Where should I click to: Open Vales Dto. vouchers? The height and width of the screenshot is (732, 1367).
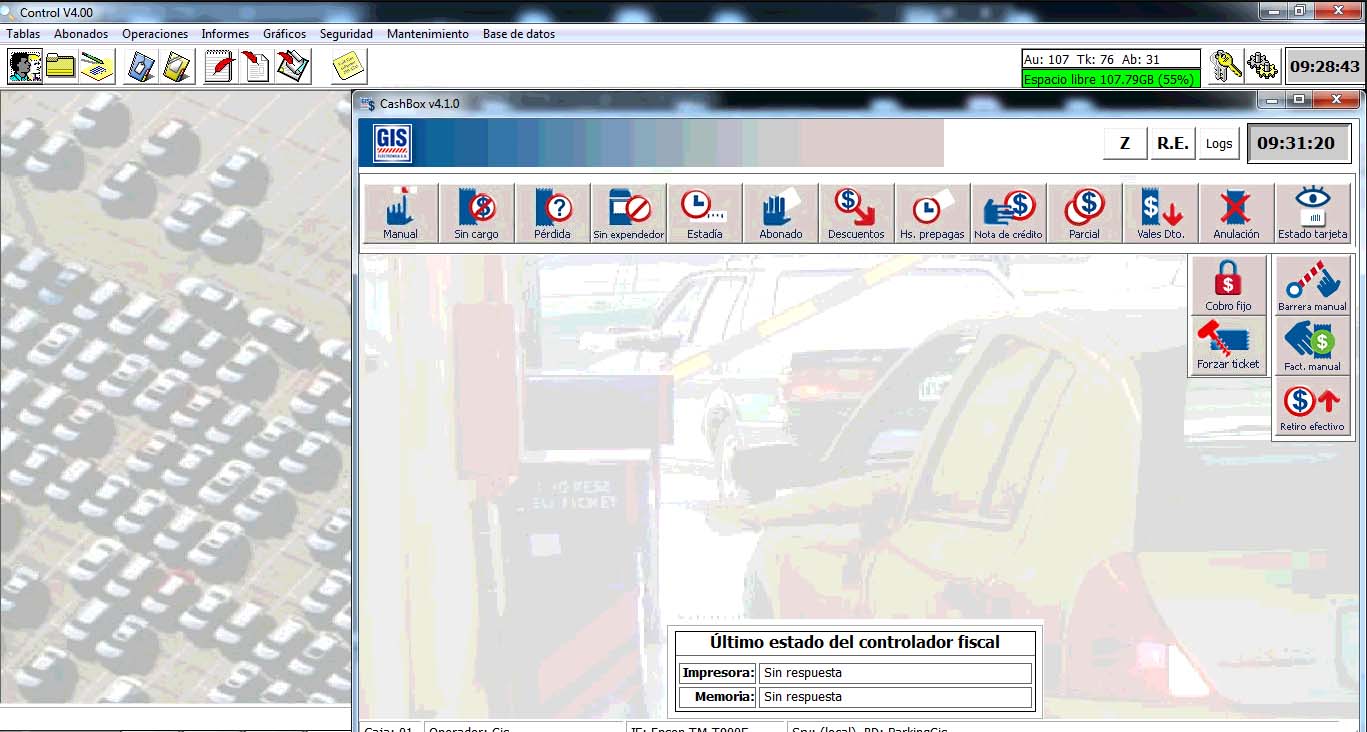click(x=1161, y=213)
